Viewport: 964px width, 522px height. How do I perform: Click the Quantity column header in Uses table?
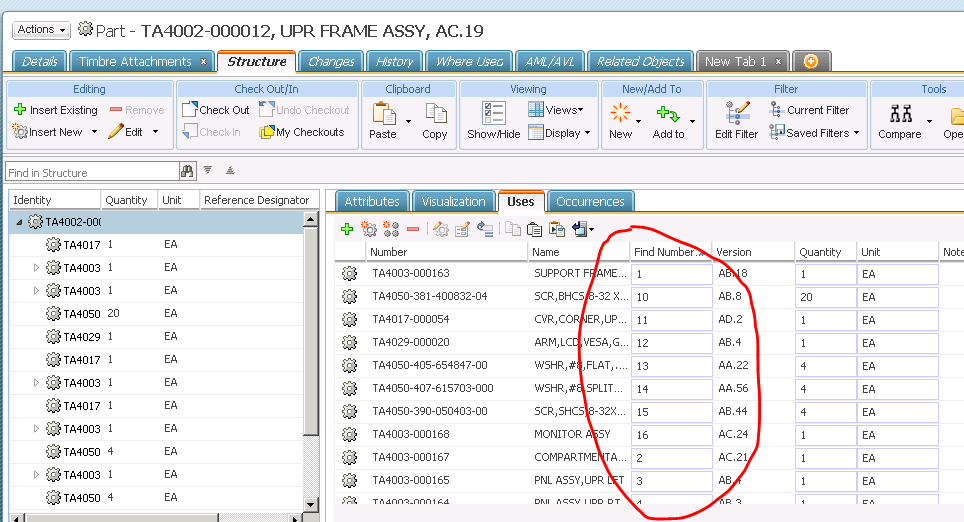(x=820, y=252)
